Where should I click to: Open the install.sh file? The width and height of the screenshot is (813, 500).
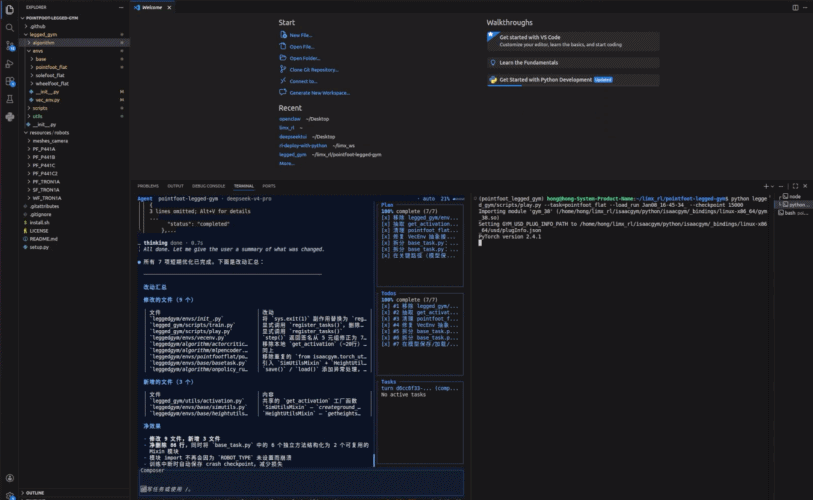39,223
